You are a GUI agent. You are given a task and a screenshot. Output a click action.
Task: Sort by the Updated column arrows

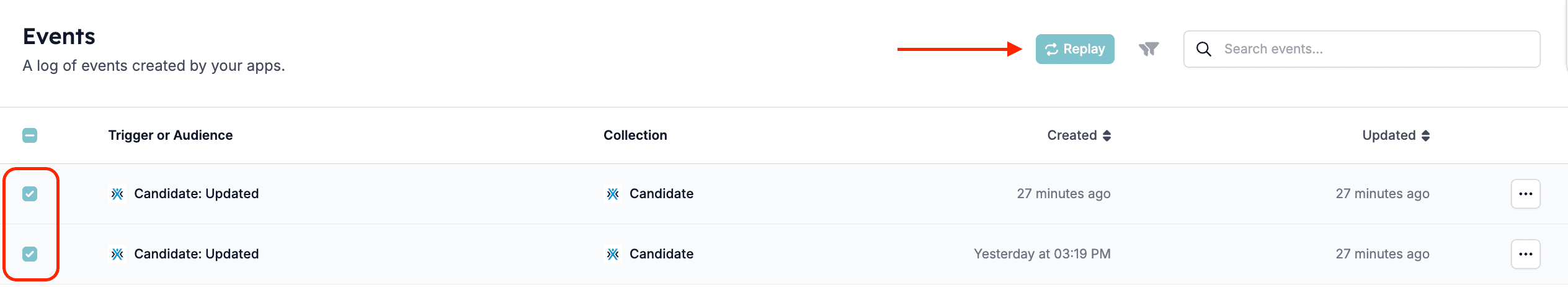click(1426, 135)
